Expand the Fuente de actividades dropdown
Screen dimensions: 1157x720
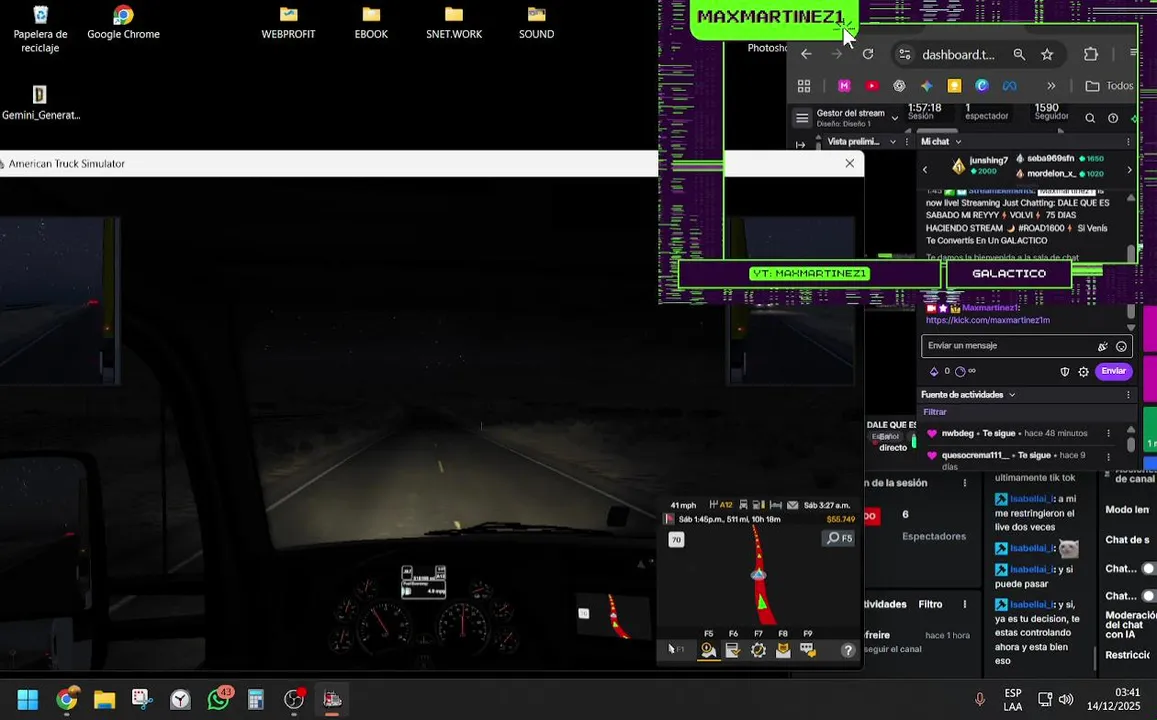(x=1012, y=395)
